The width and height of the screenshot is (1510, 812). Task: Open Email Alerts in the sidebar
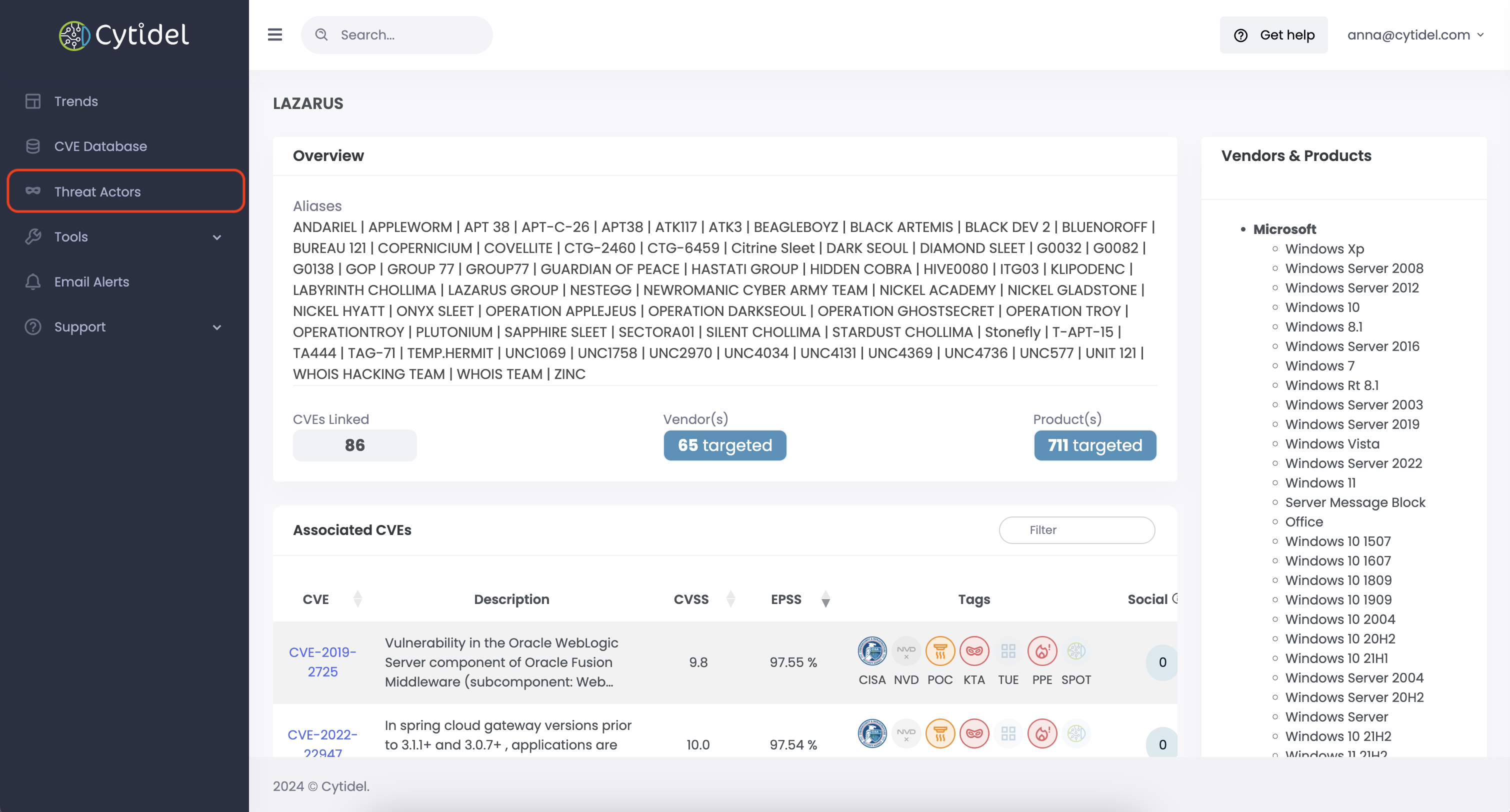tap(125, 282)
